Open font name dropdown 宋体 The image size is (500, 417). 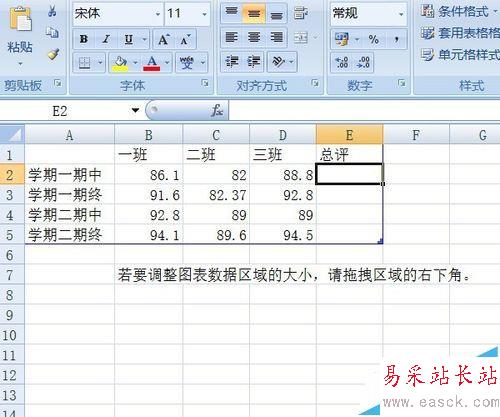(158, 14)
